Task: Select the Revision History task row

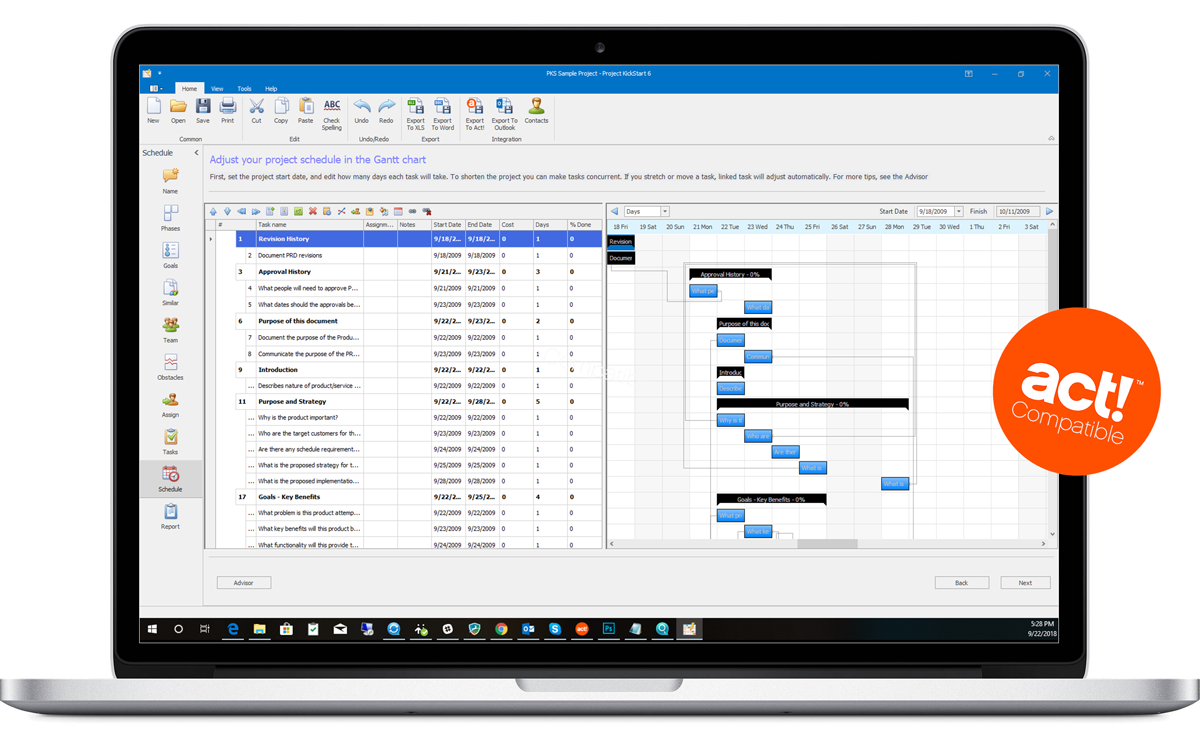Action: point(420,239)
